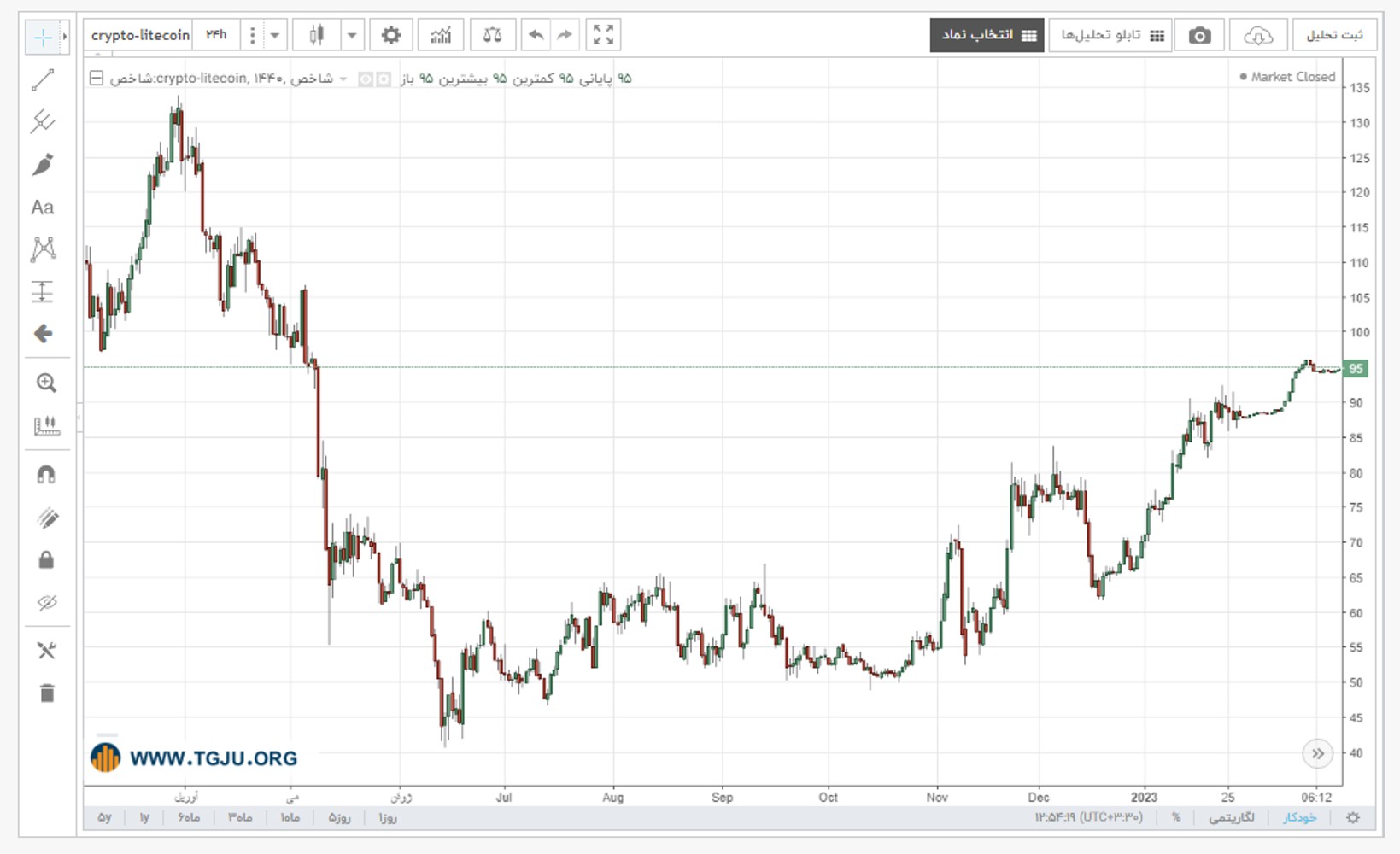Select the ۶ماه time range

(189, 817)
